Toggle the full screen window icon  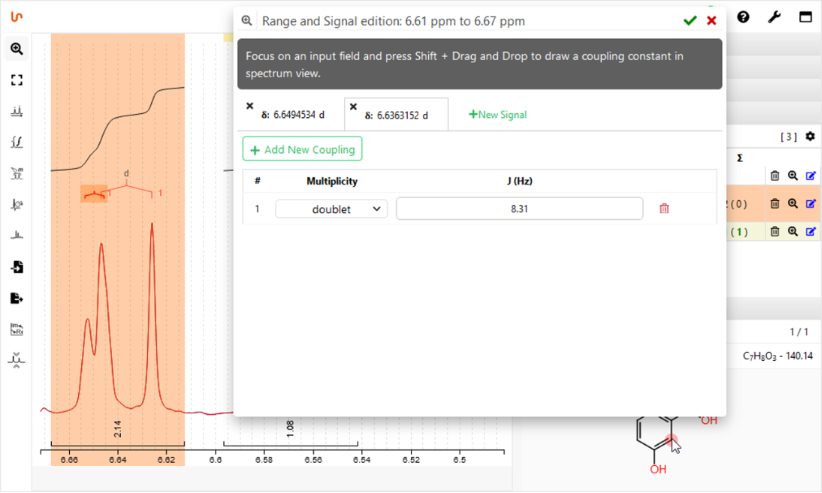click(805, 17)
